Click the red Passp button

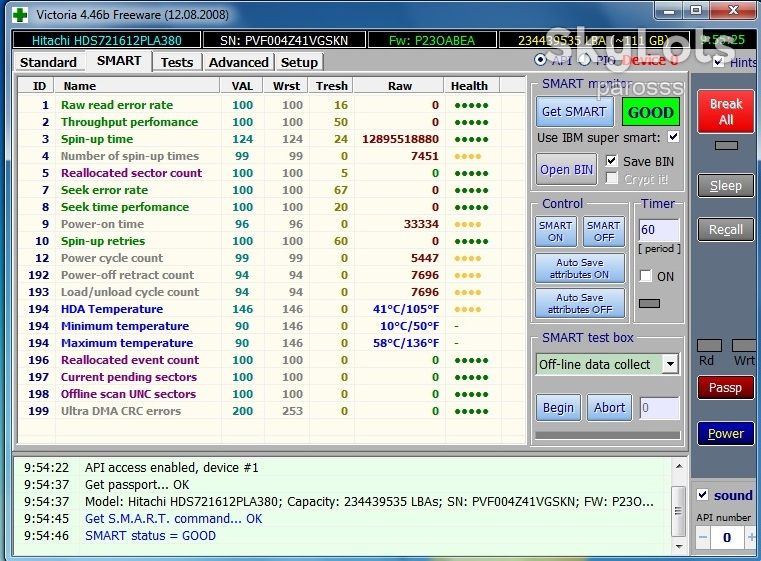[x=726, y=387]
